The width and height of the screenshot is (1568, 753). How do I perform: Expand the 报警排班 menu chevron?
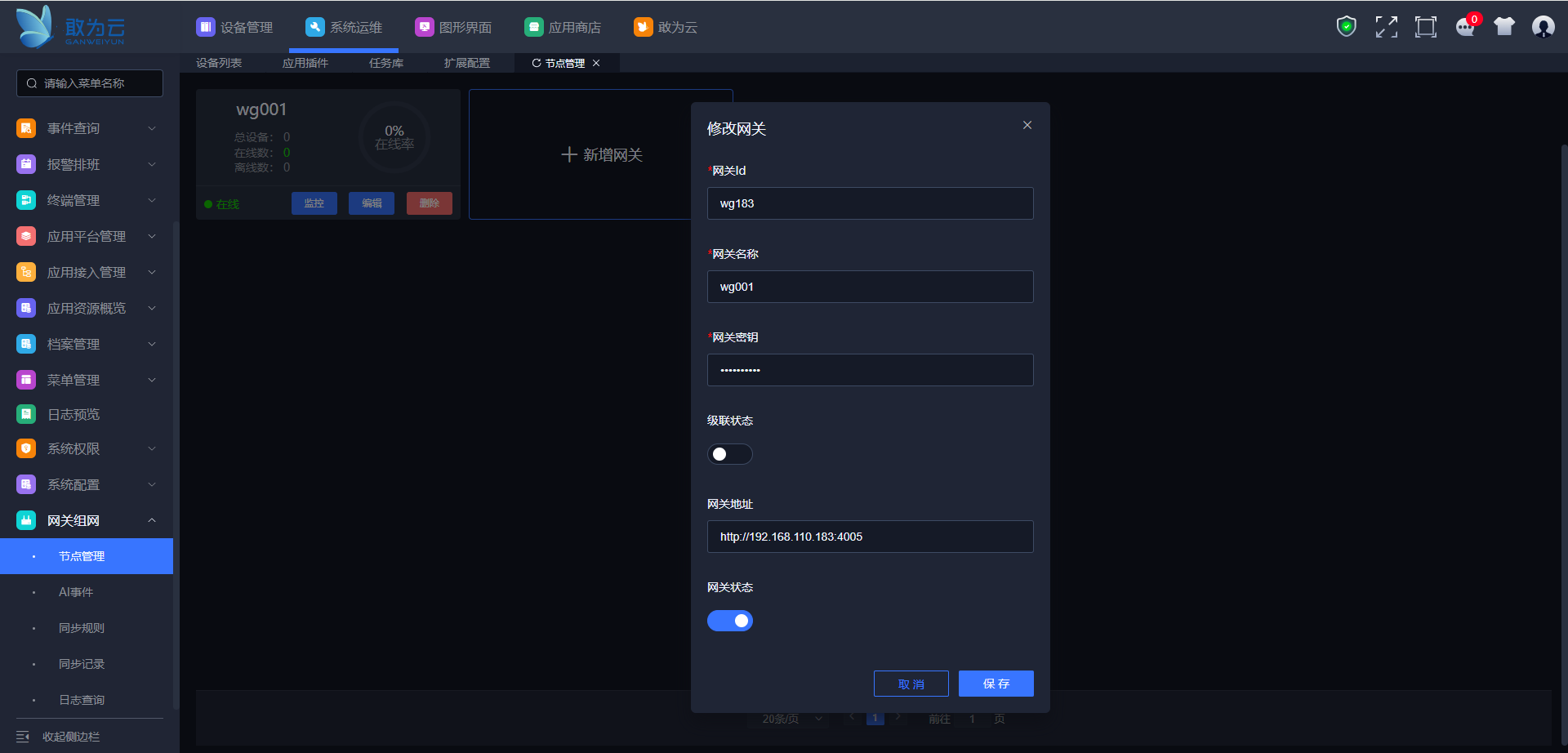[x=152, y=164]
